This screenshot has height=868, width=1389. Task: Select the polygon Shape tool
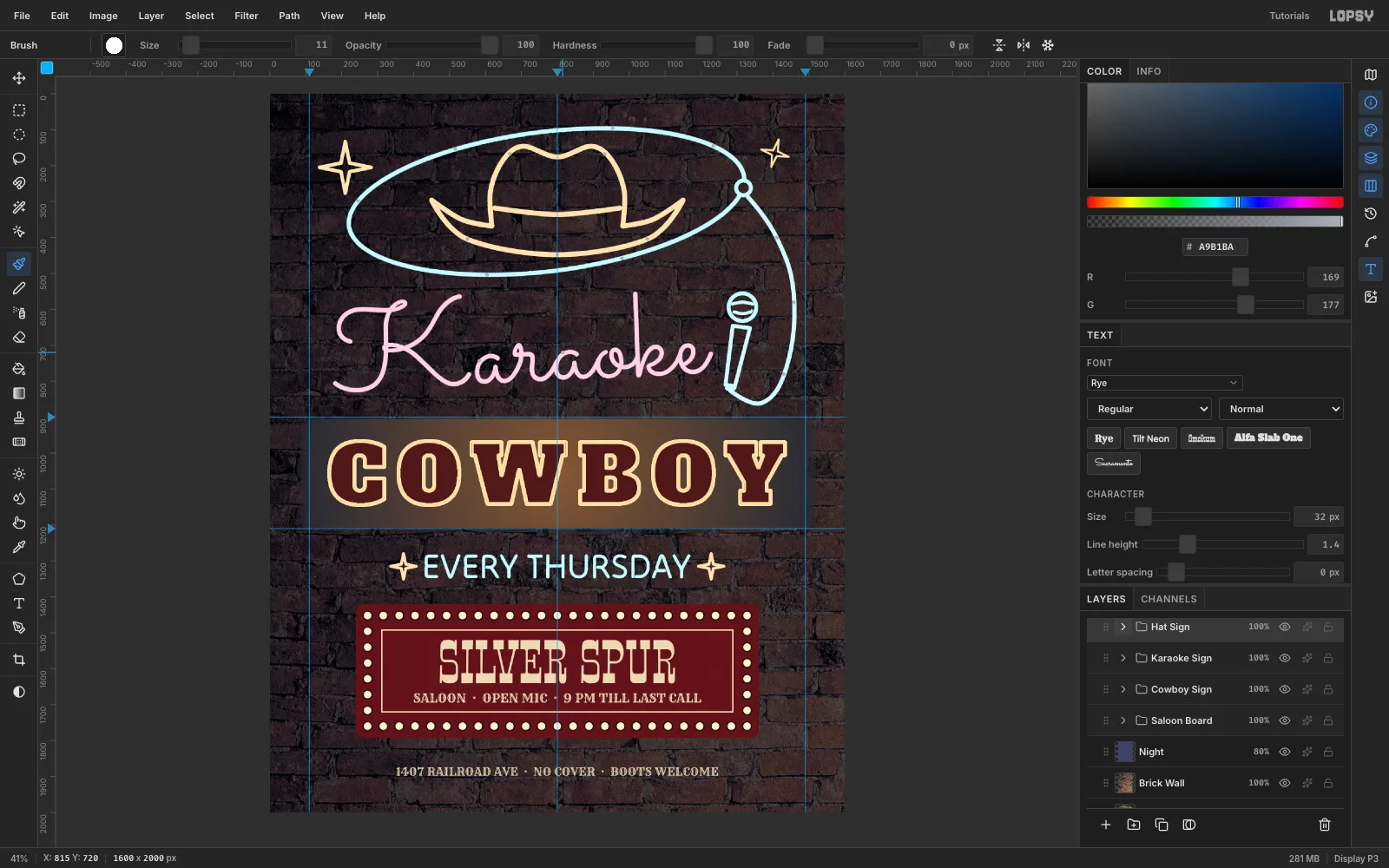pyautogui.click(x=19, y=579)
